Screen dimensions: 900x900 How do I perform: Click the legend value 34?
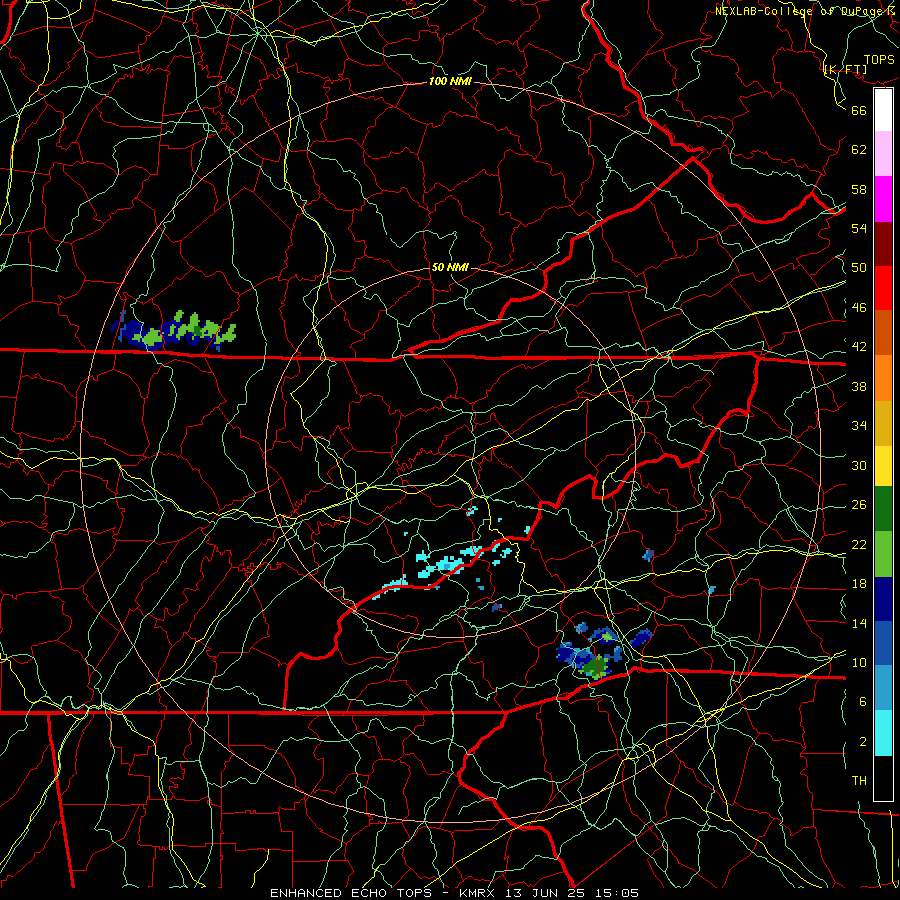859,426
